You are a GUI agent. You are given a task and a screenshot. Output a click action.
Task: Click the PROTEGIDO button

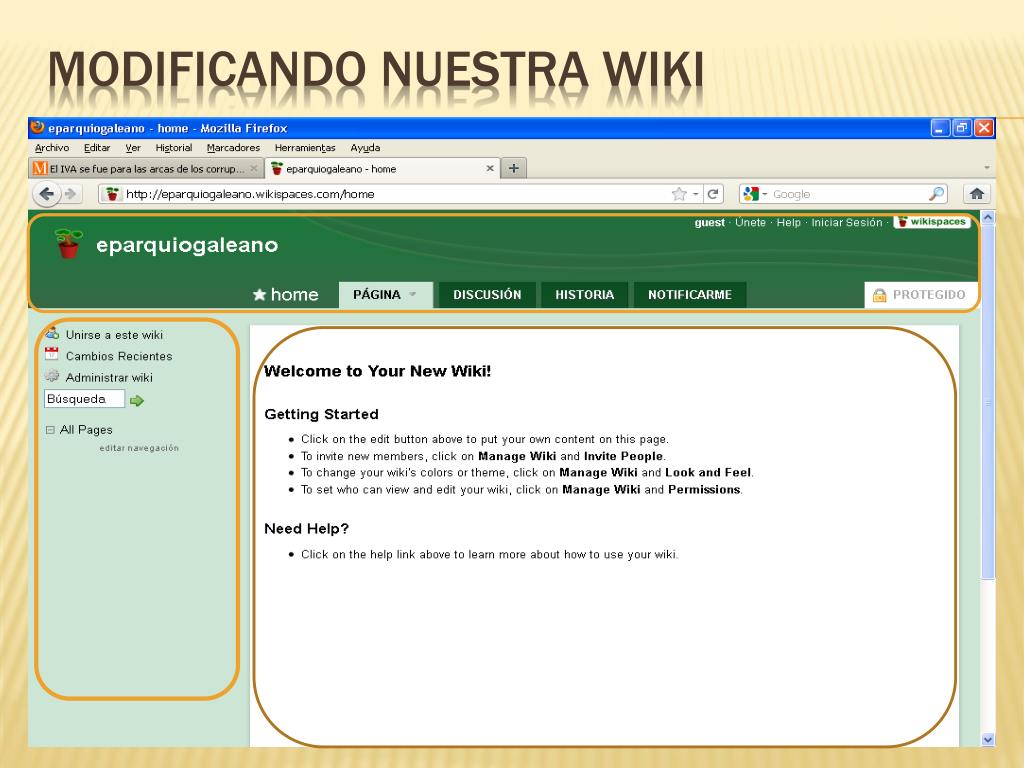(921, 295)
